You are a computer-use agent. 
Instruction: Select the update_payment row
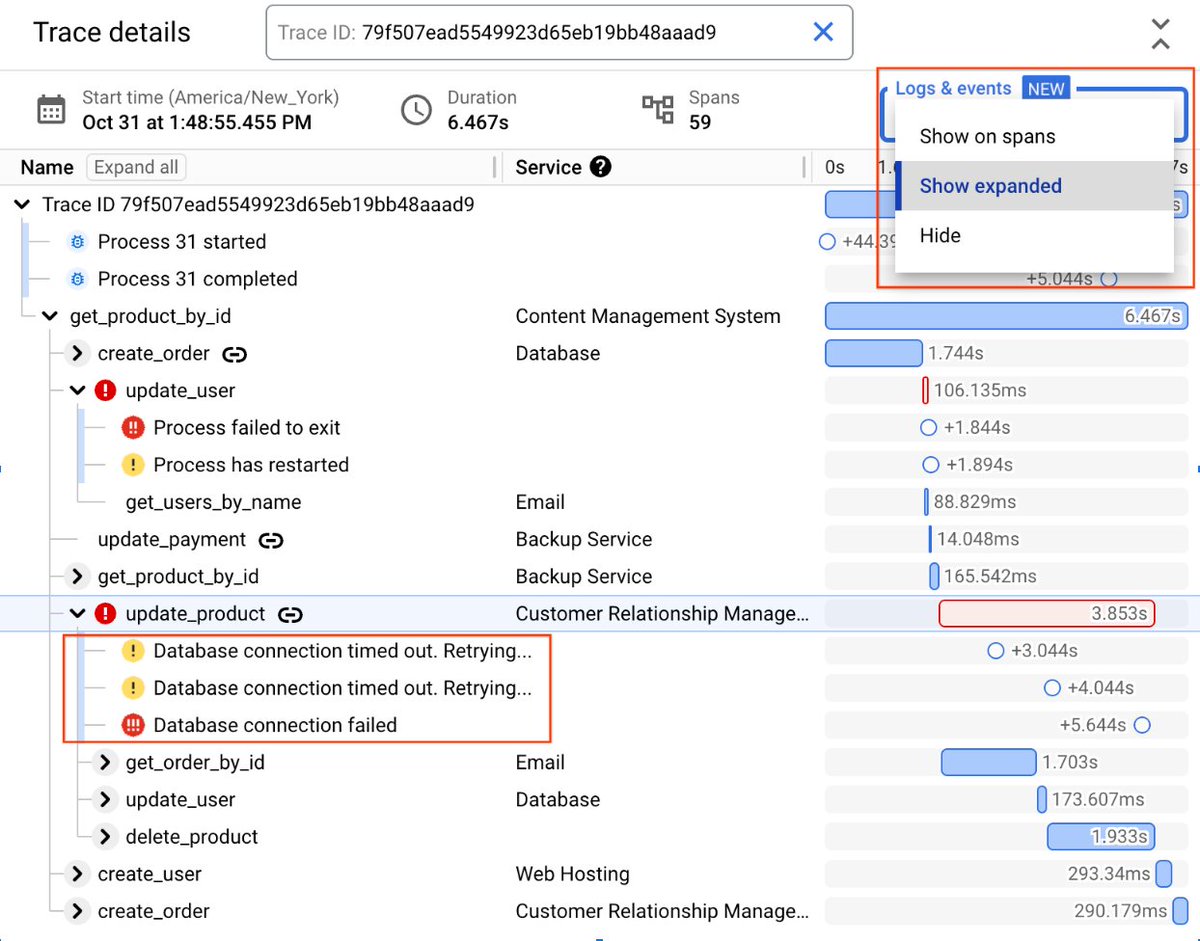click(600, 540)
